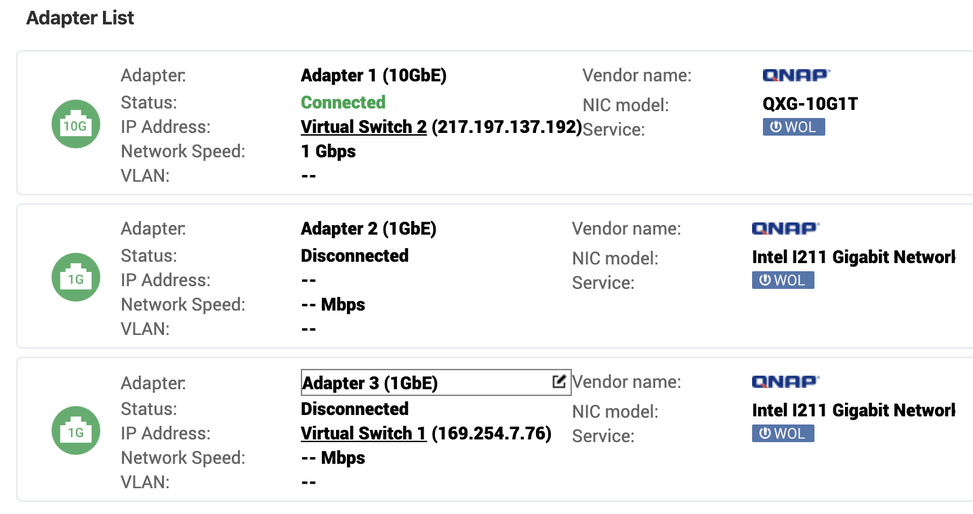Open the Virtual Switch 2 link
The width and height of the screenshot is (973, 514).
click(363, 127)
